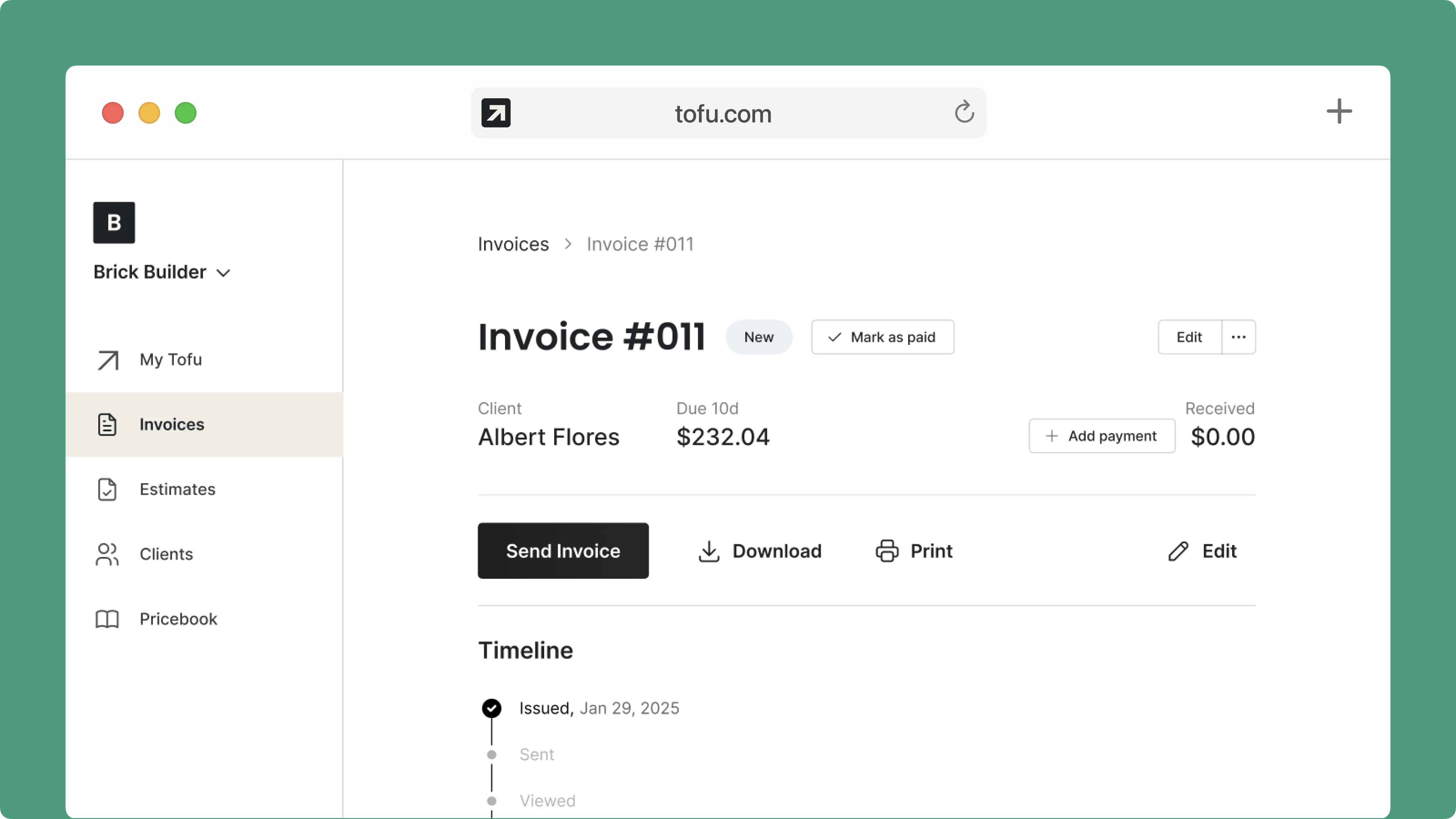
Task: Click the tofu.com address bar
Action: tap(729, 113)
